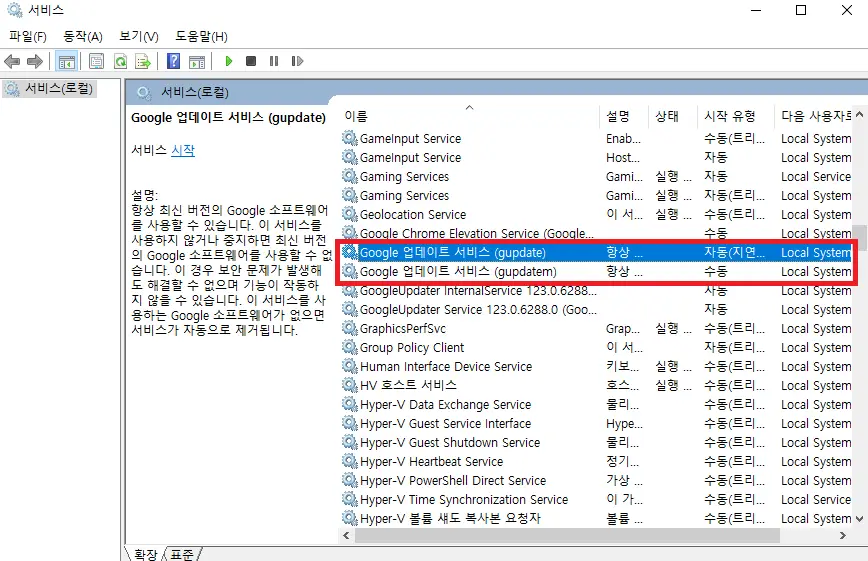The width and height of the screenshot is (868, 561).
Task: Click the gear icon beside GraphicsPerfSvc
Action: pos(349,328)
